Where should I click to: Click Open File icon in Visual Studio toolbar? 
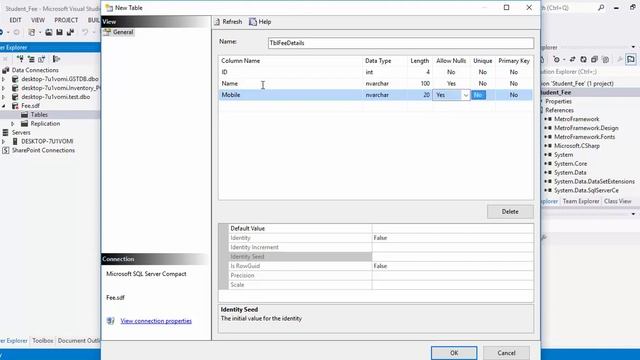49,32
